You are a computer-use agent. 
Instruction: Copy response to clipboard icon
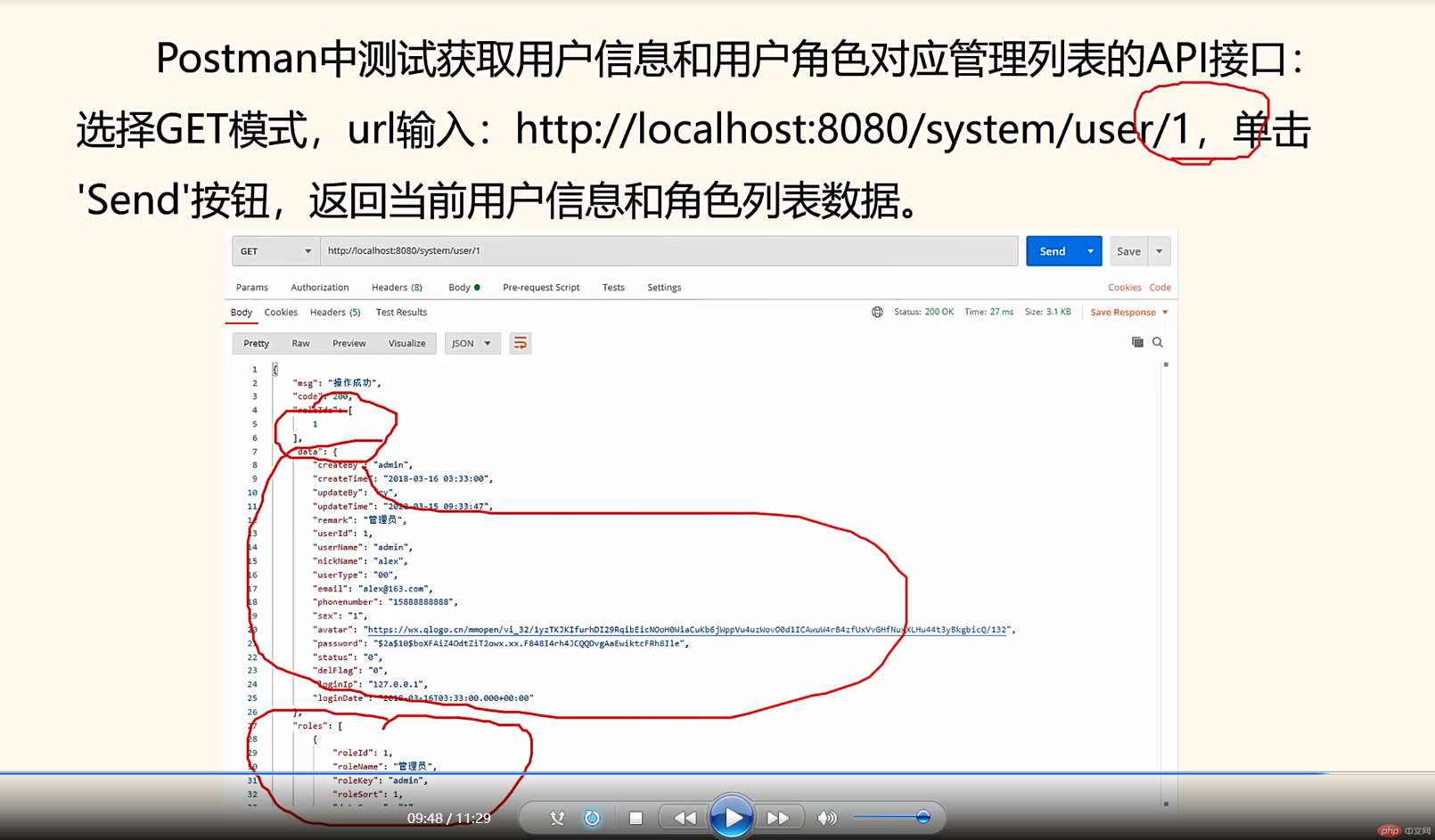pos(1137,342)
